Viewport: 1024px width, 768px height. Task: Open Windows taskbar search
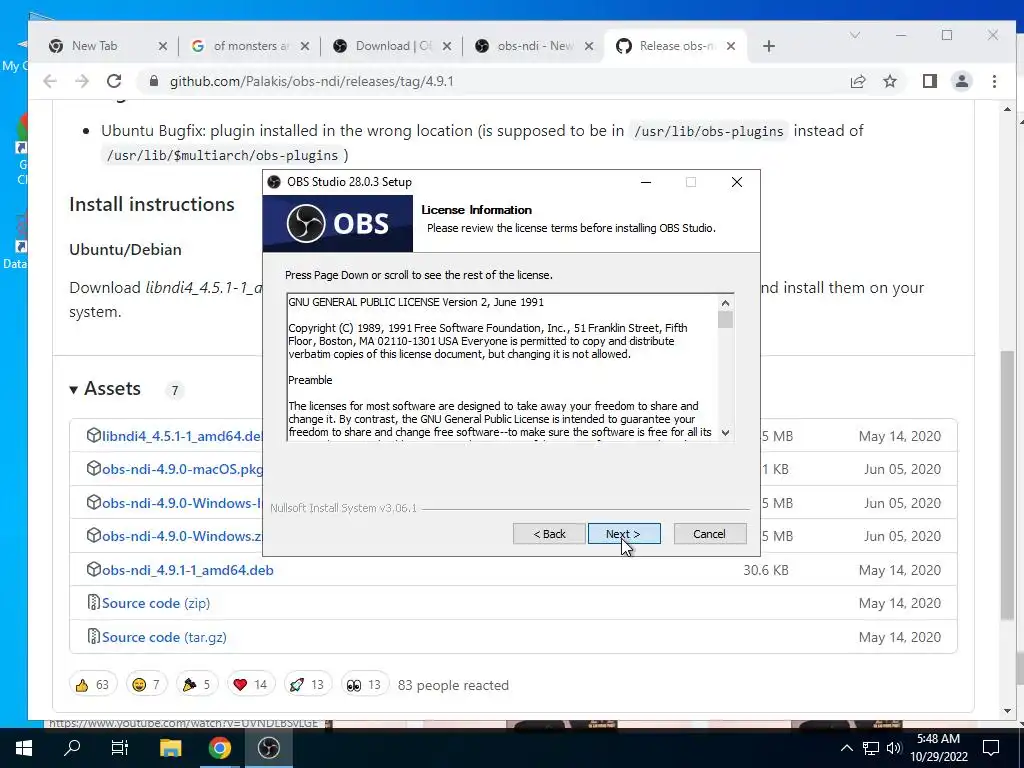click(72, 748)
